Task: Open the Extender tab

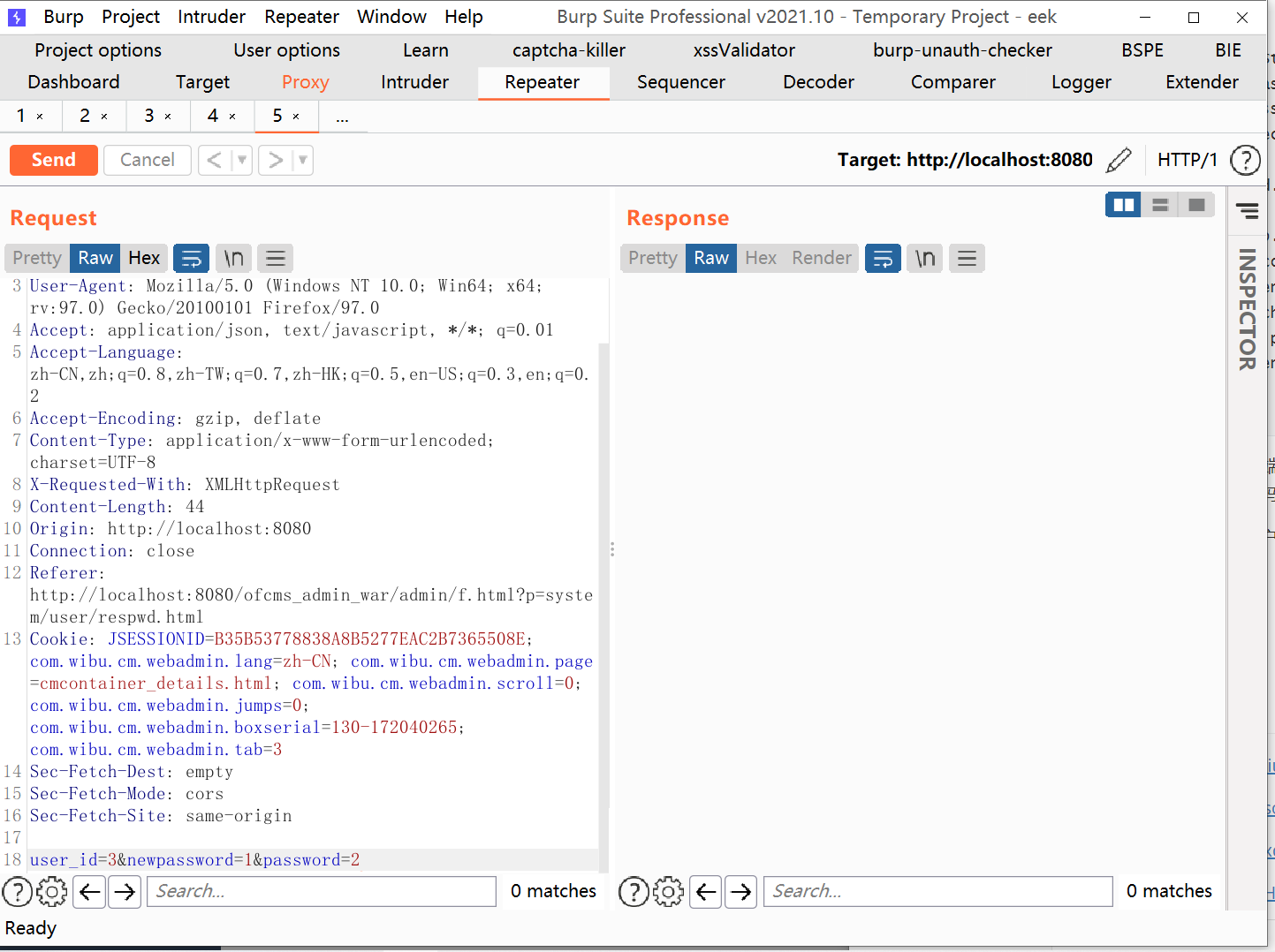Action: 1202,82
